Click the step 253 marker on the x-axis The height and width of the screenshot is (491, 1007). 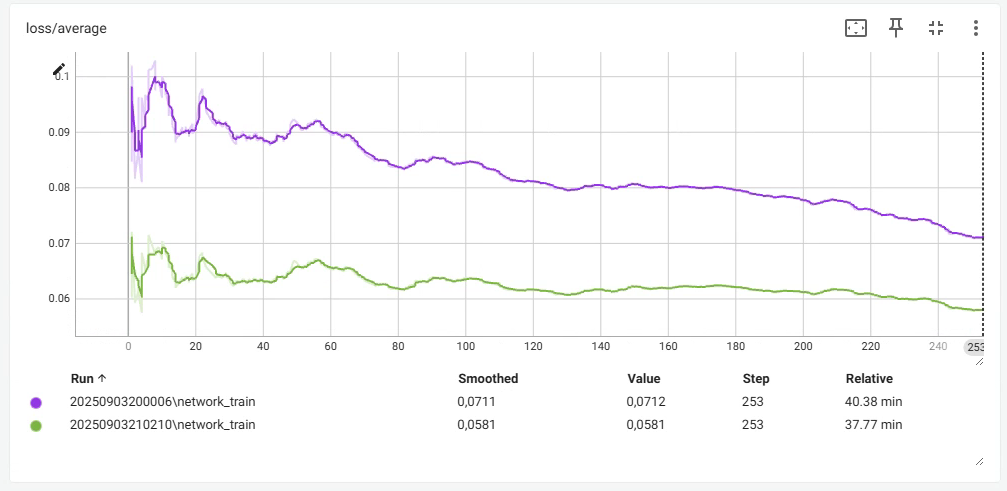point(973,347)
